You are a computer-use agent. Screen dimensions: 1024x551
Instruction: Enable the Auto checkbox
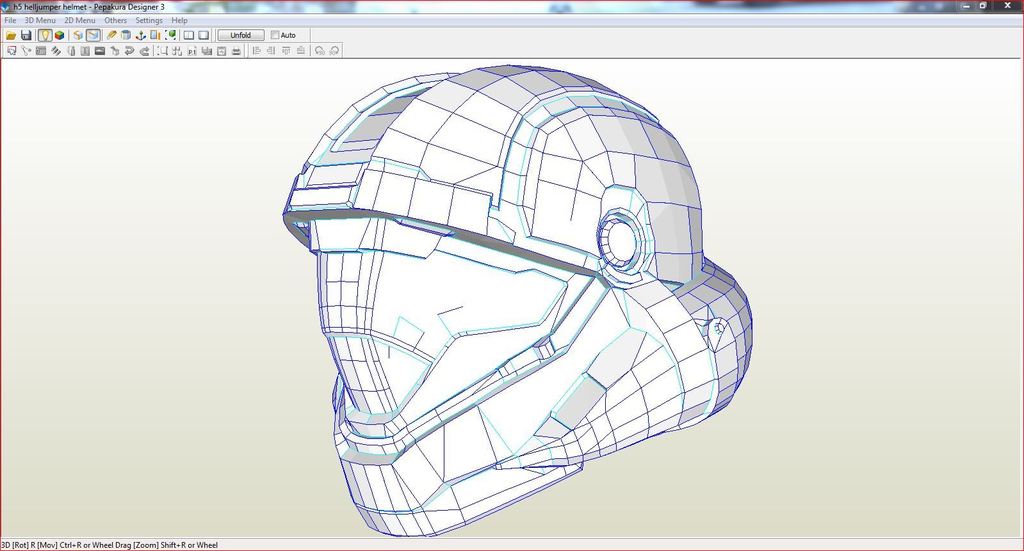[275, 35]
